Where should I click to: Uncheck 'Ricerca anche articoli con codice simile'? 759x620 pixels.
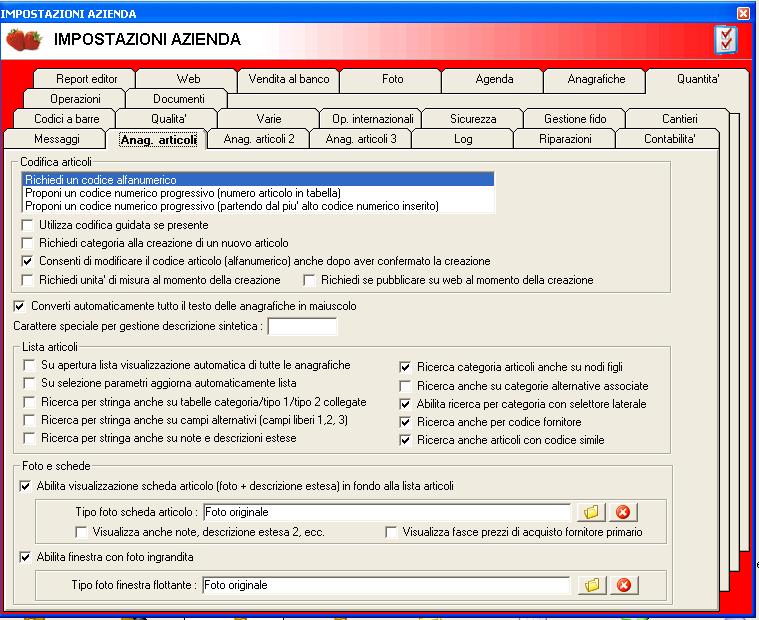pos(405,440)
